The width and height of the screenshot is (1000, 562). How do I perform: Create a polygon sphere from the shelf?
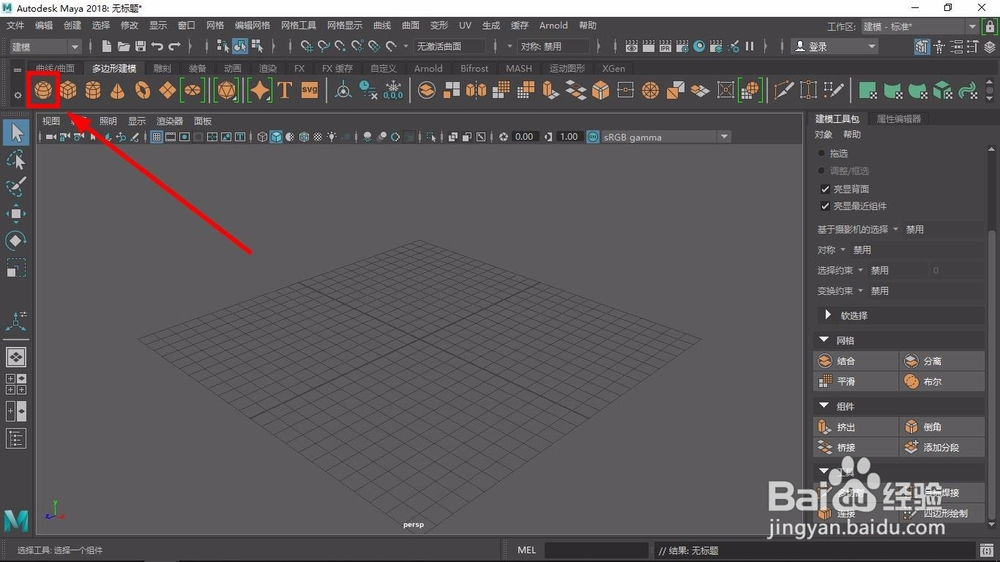point(43,90)
